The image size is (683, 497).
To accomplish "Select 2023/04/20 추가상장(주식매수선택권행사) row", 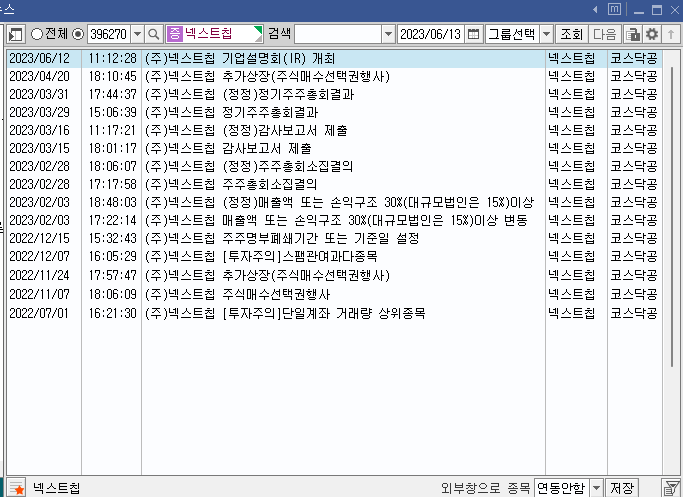I will [x=334, y=76].
